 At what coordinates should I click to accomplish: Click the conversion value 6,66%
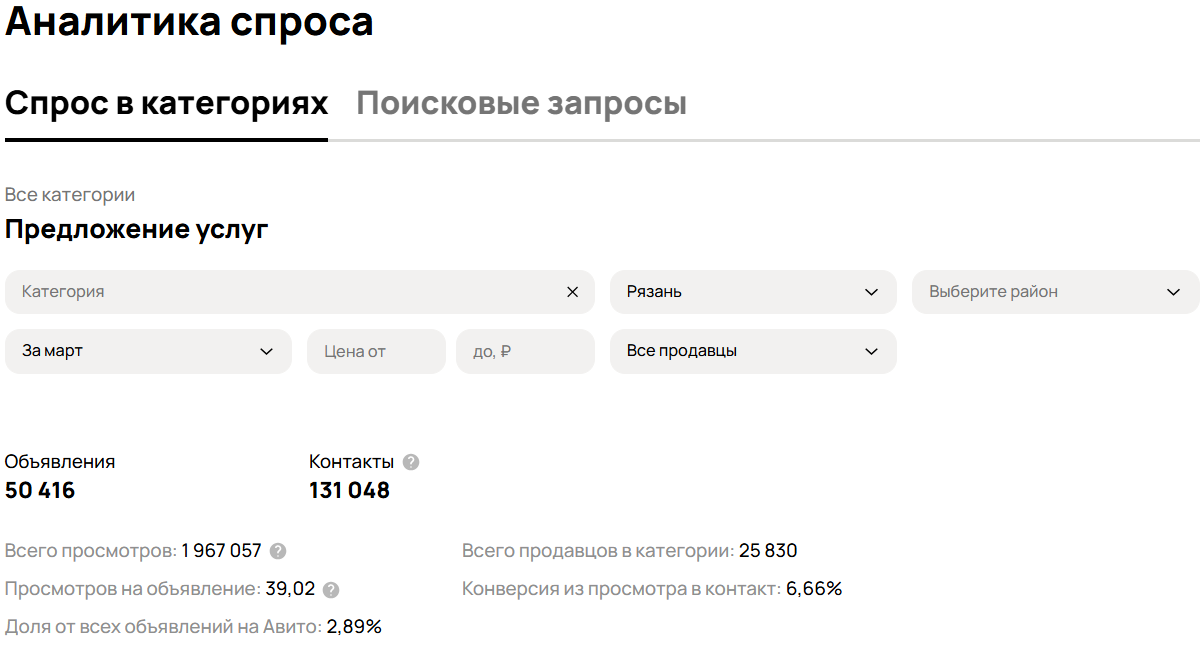click(814, 589)
